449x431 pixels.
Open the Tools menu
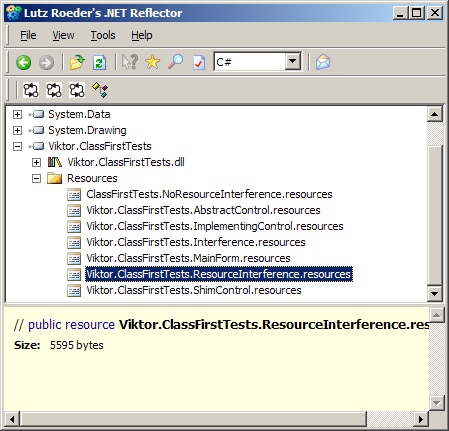tap(103, 35)
